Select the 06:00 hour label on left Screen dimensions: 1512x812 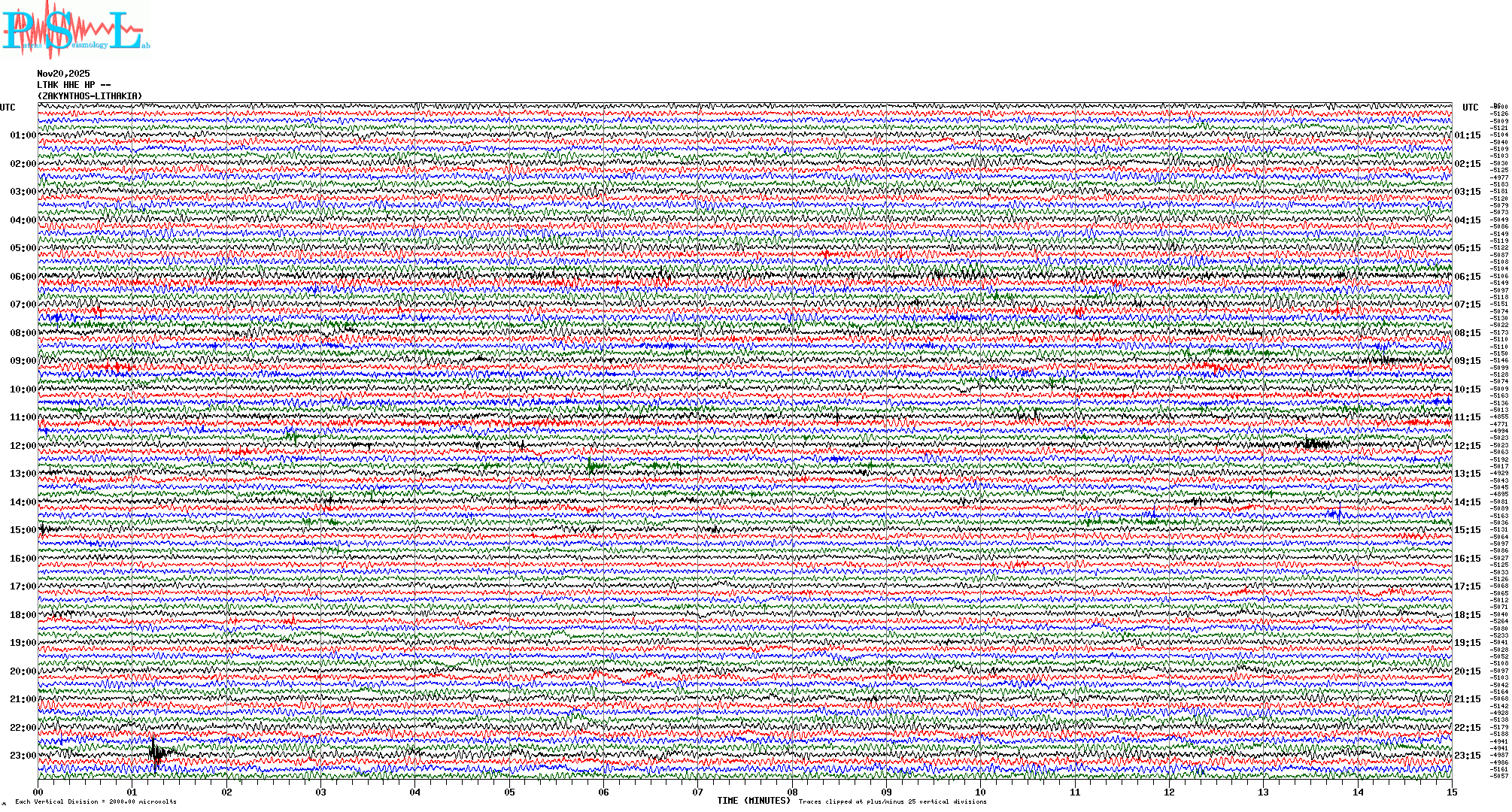coord(23,277)
